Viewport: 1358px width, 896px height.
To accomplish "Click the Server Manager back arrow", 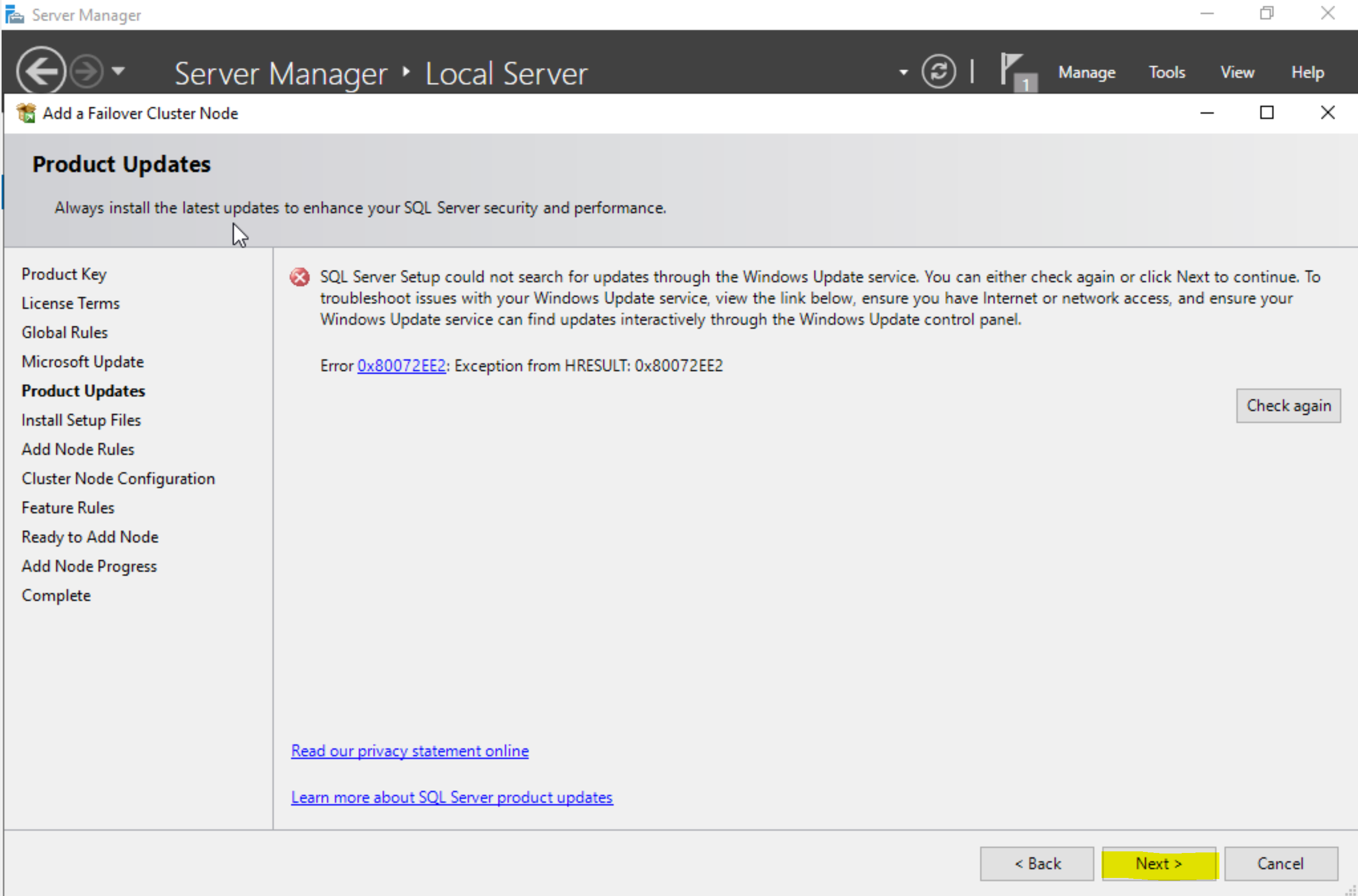I will click(x=40, y=71).
